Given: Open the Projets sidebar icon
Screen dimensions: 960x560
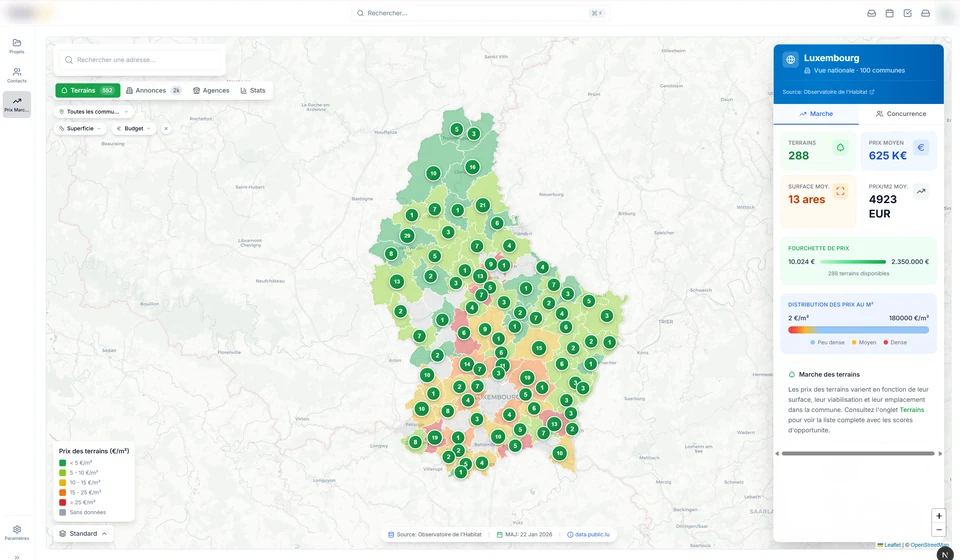Looking at the screenshot, I should pyautogui.click(x=17, y=46).
